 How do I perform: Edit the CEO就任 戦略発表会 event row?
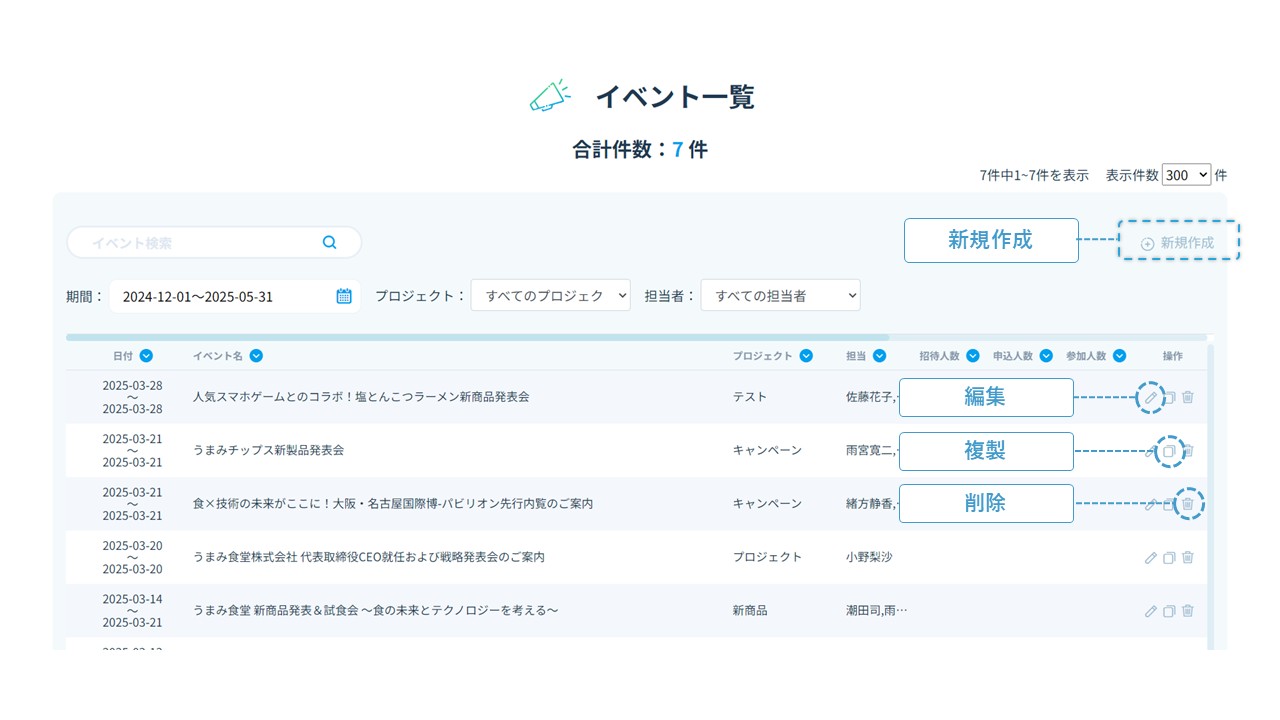point(1150,557)
